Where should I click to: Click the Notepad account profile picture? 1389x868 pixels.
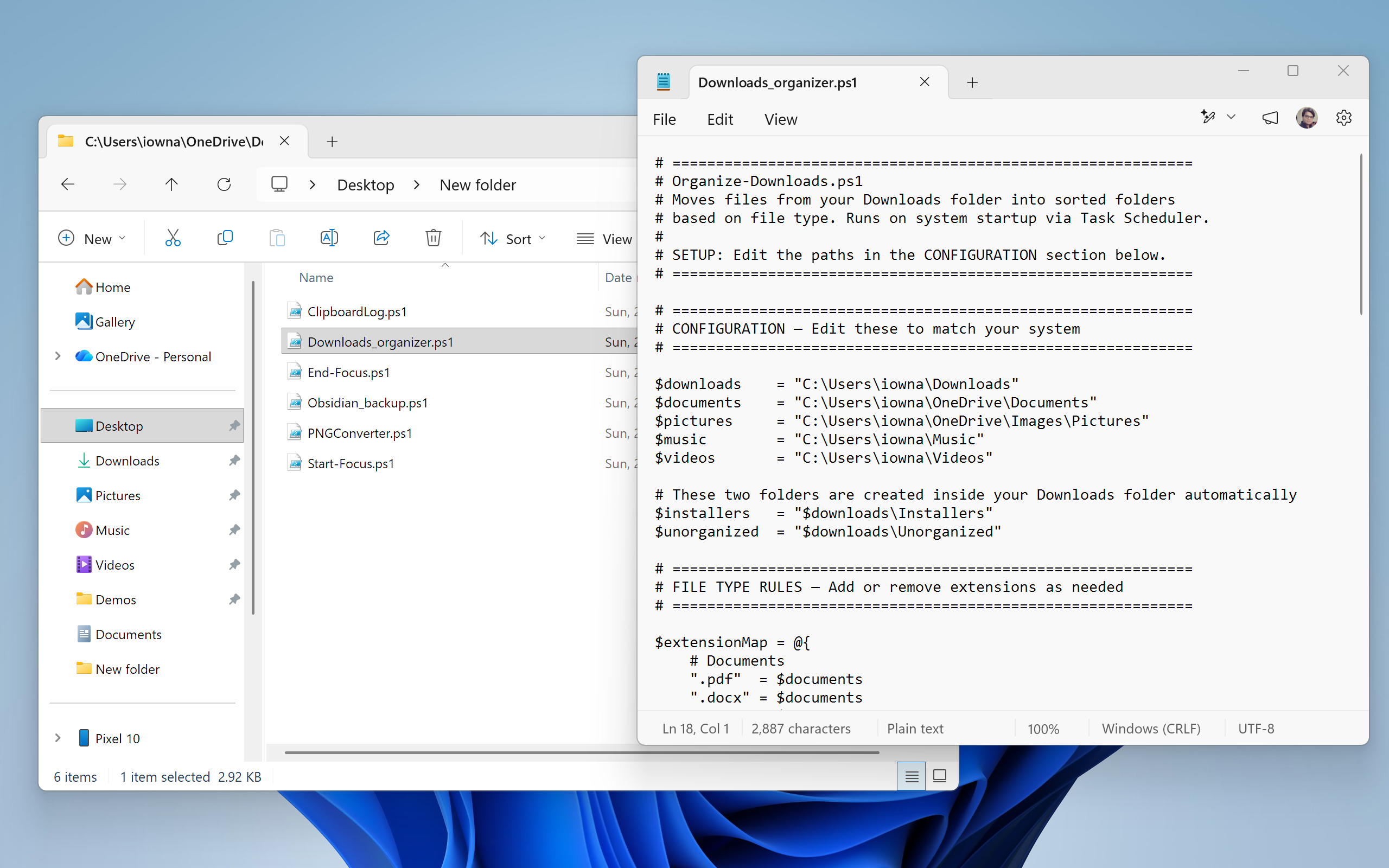1307,118
